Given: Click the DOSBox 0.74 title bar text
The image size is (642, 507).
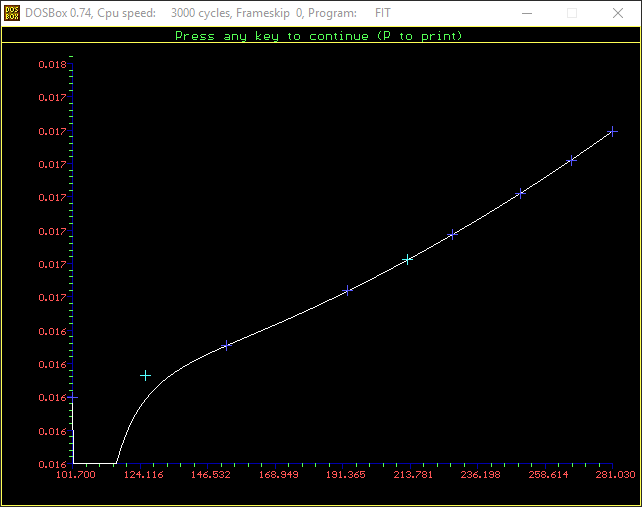Looking at the screenshot, I should (x=67, y=14).
